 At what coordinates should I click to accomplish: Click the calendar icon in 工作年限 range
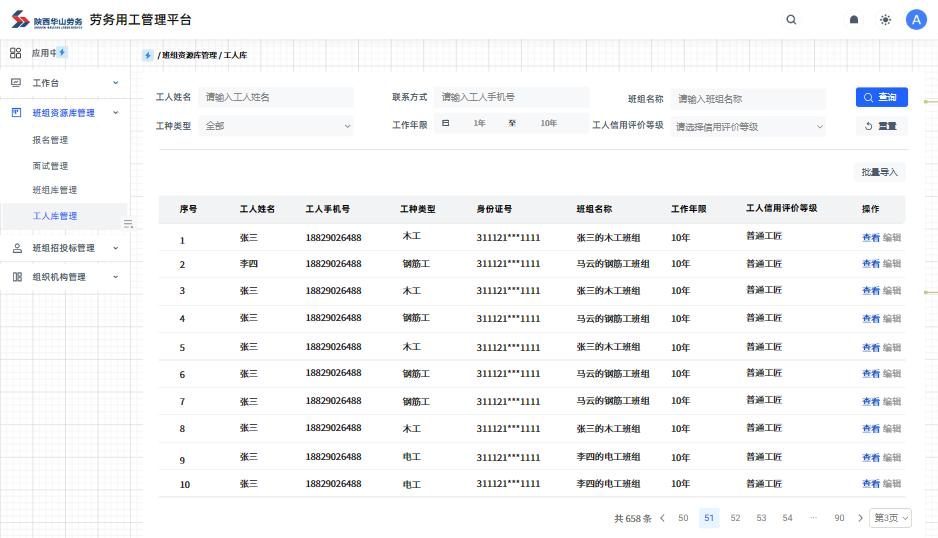[x=446, y=124]
